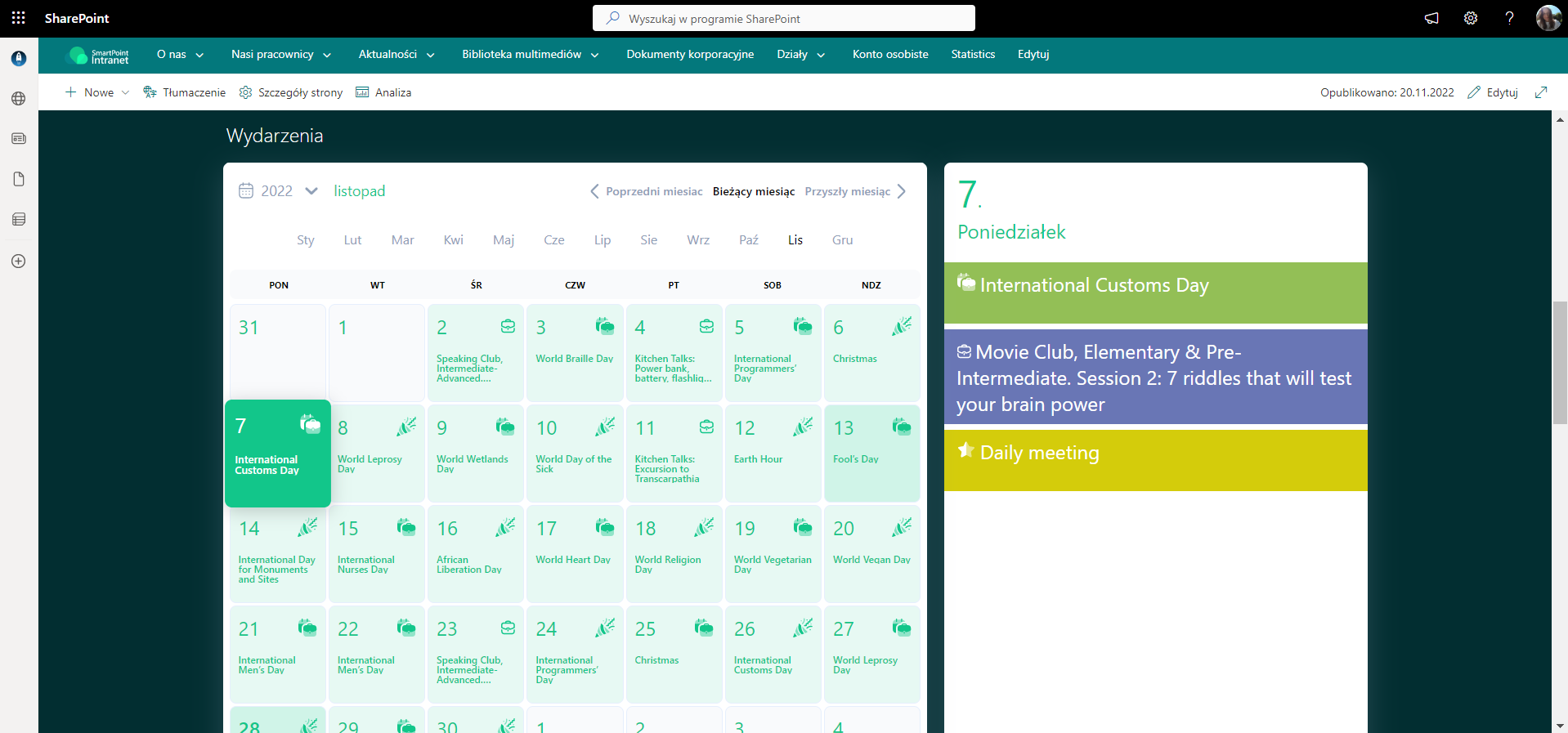
Task: Open the Nowe dropdown
Action: click(x=97, y=92)
